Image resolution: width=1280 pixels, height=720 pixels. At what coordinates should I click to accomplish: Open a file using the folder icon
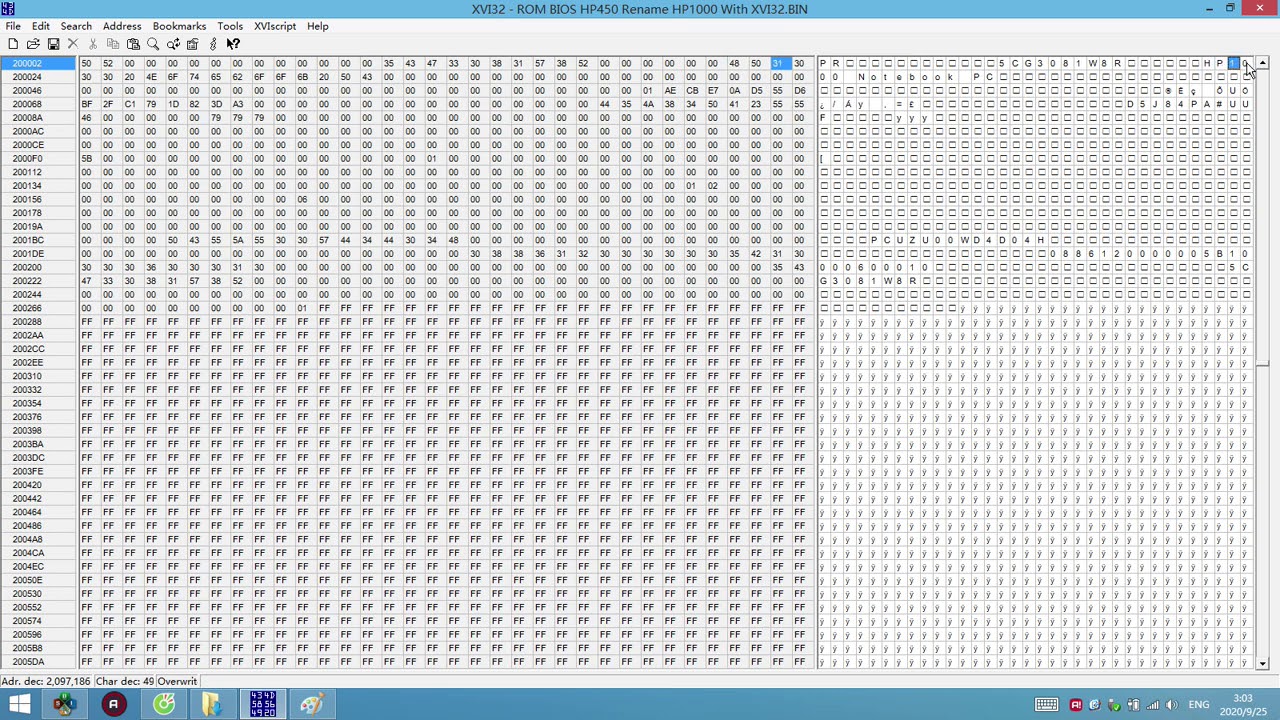pos(33,44)
